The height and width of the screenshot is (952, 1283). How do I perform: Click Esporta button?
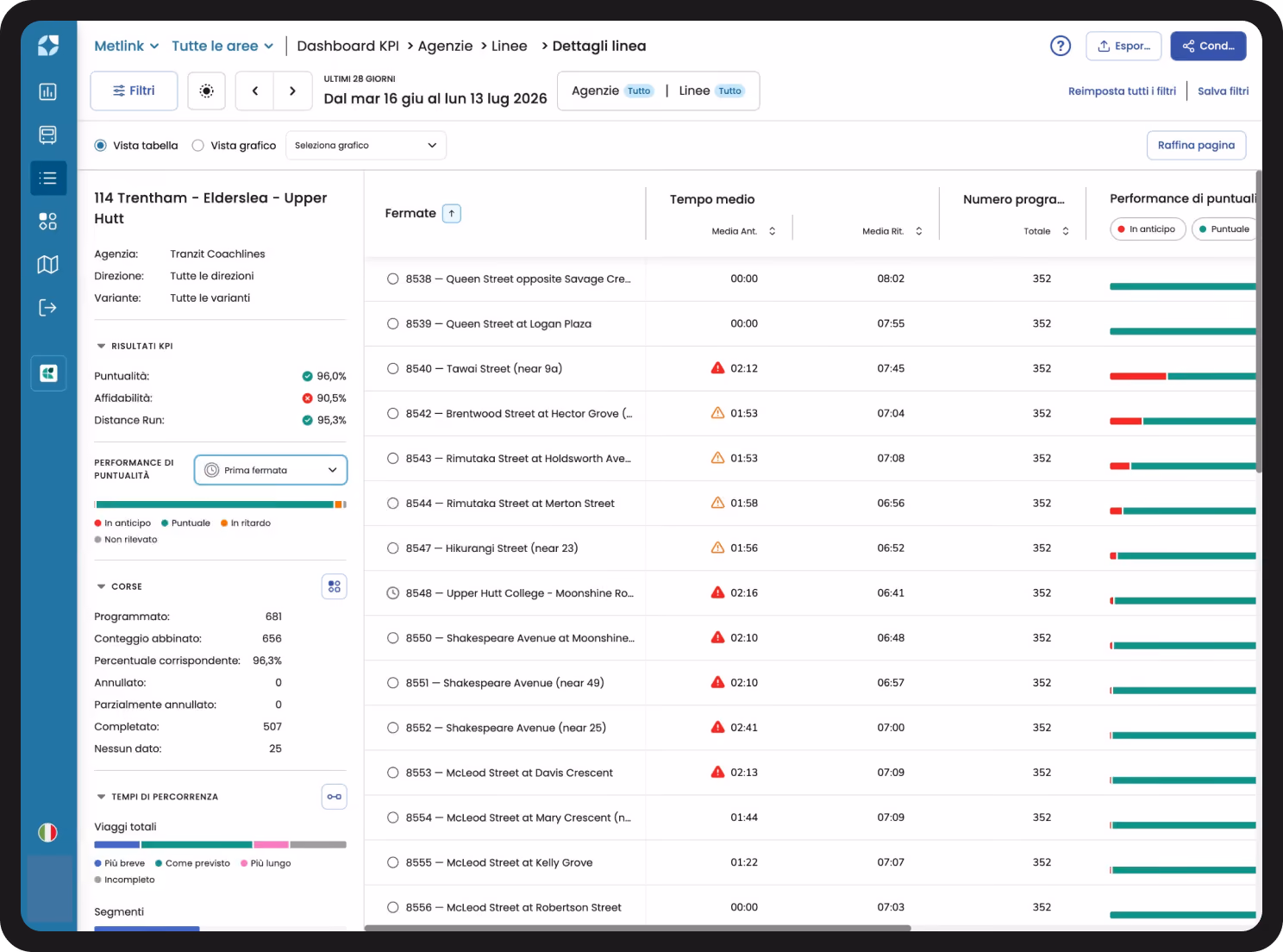(1123, 46)
